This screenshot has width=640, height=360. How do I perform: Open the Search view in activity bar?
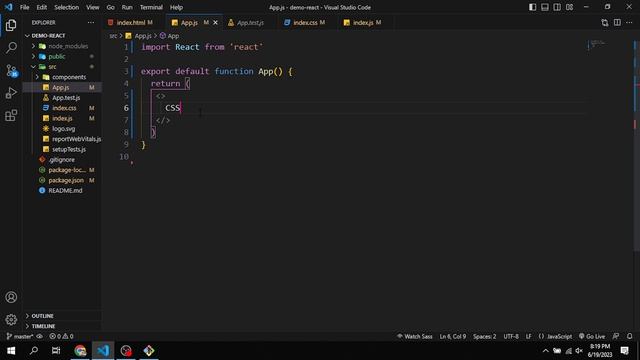click(x=11, y=48)
